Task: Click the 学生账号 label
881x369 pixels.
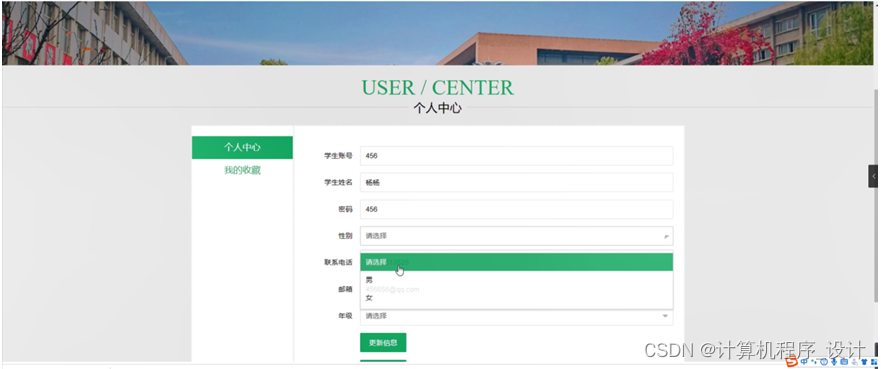Action: coord(338,156)
